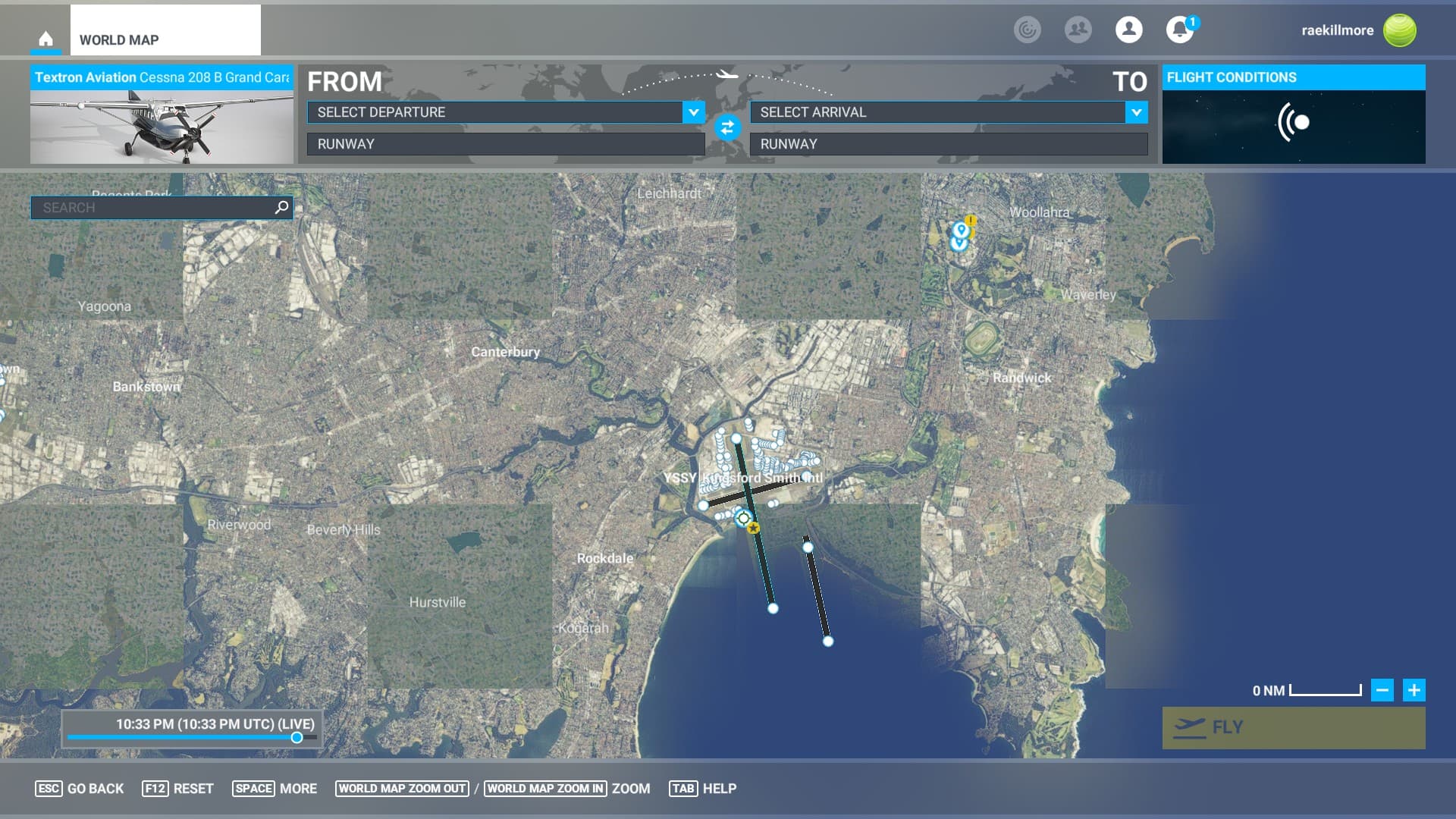Click the northern end of the main runway
This screenshot has height=819, width=1456.
(x=736, y=438)
